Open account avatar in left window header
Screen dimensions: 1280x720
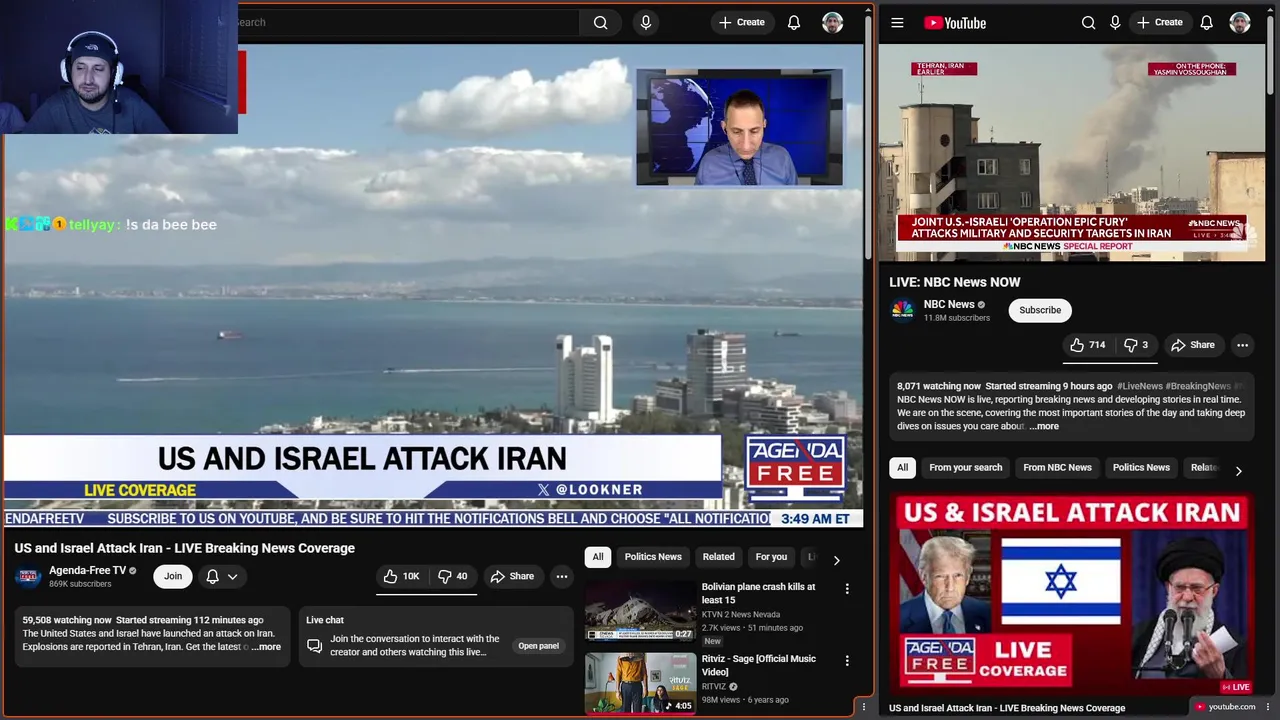click(833, 22)
